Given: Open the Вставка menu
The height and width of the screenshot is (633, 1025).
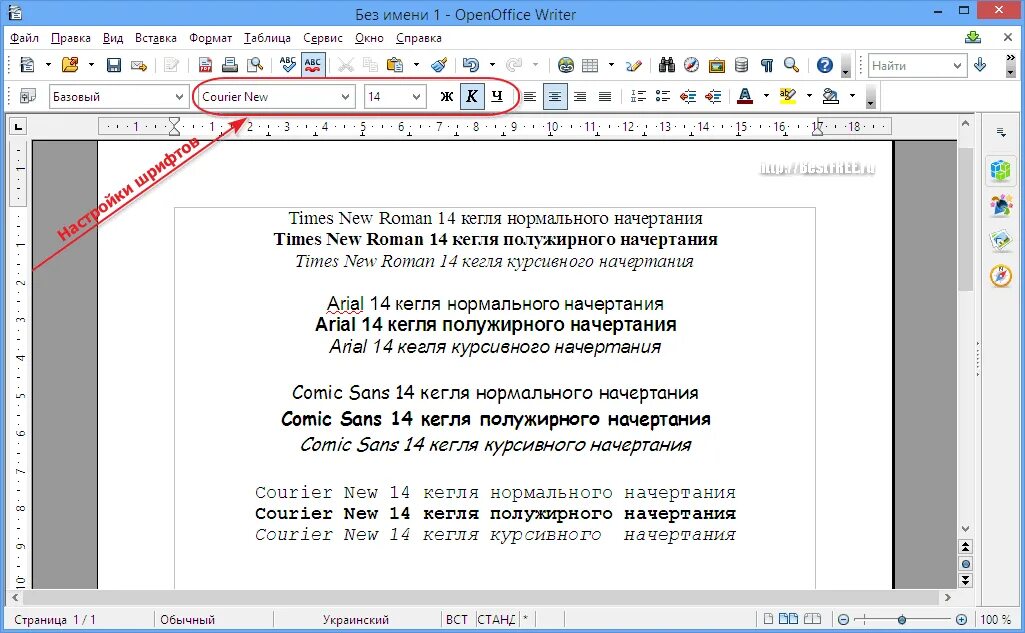Looking at the screenshot, I should pos(156,38).
